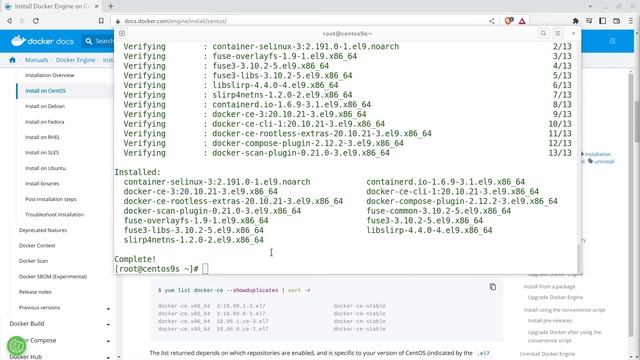640x360 pixels.
Task: Click the Brave Rewards triangle icon
Action: (522, 21)
